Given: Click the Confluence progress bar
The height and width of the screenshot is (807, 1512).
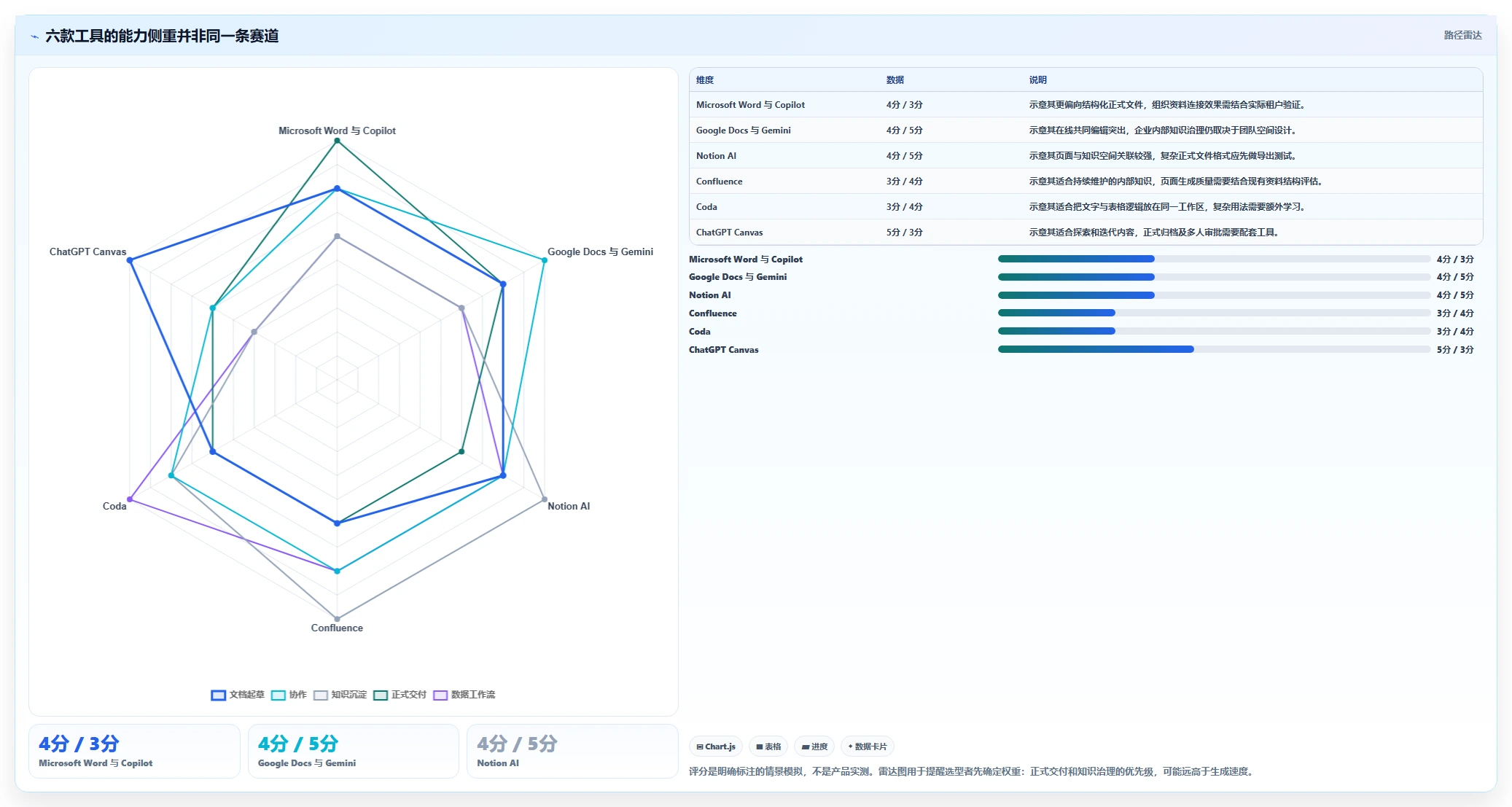Looking at the screenshot, I should tap(1214, 313).
